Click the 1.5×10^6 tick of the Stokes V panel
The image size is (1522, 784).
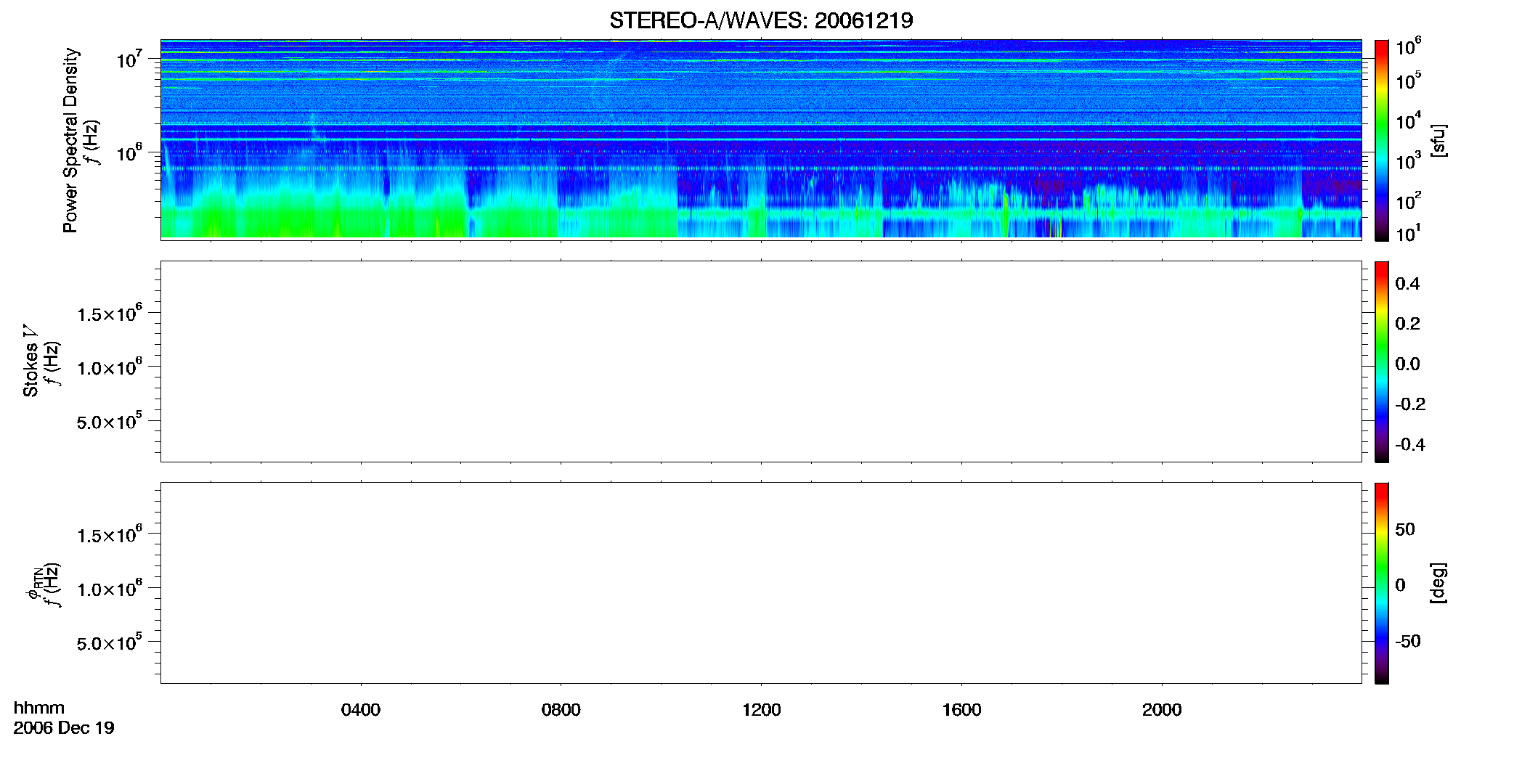110,313
